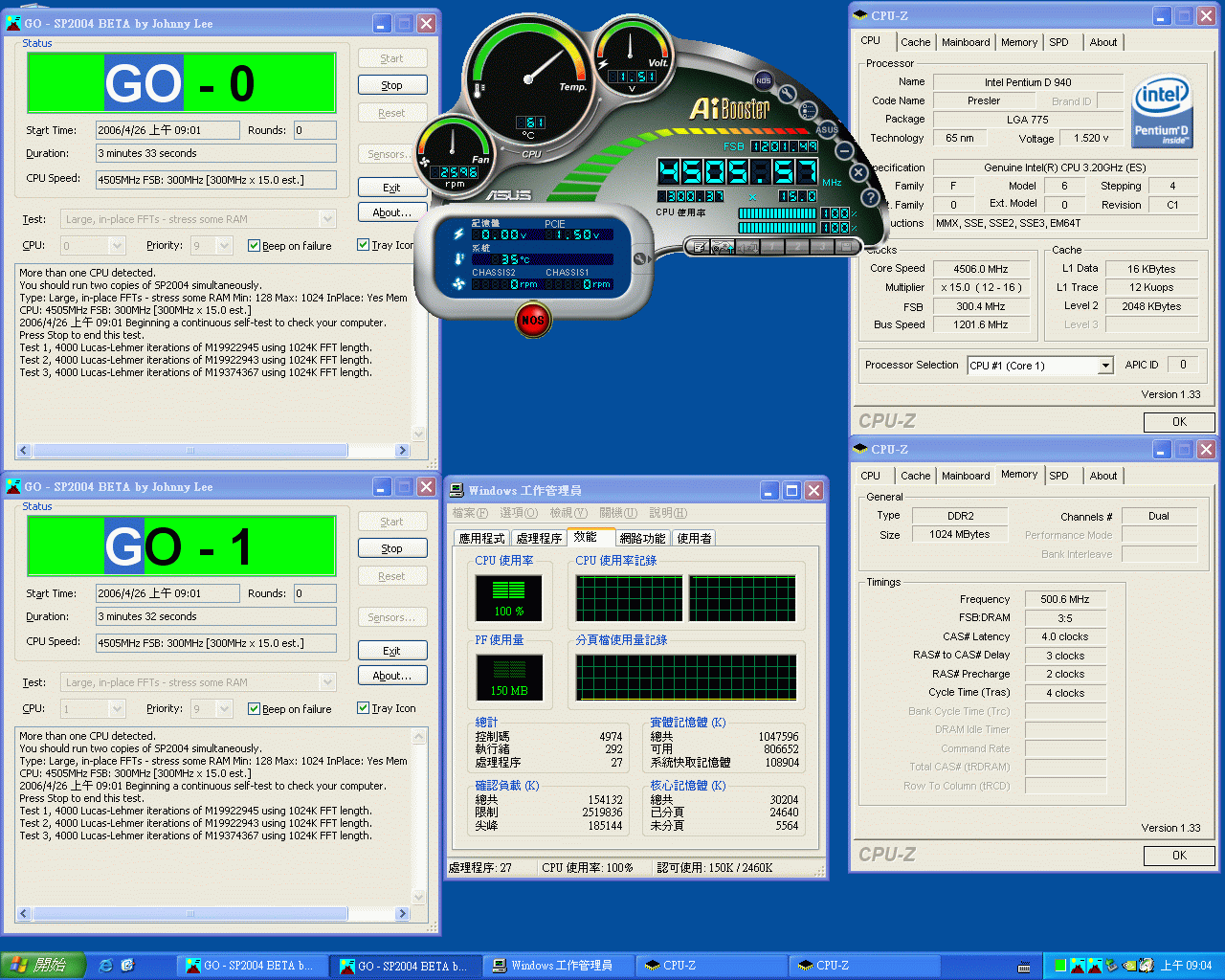The width and height of the screenshot is (1225, 980).
Task: Click the Windows Start button 開始
Action: (44, 966)
